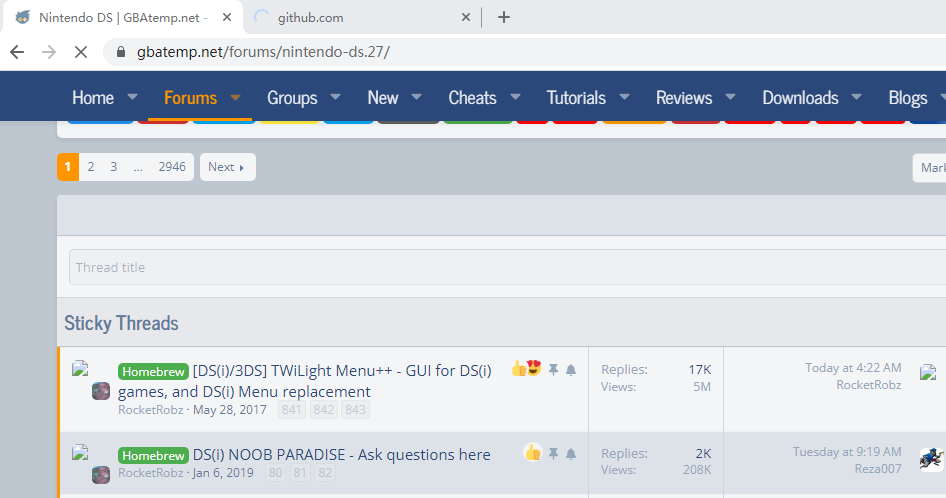Image resolution: width=946 pixels, height=498 pixels.
Task: Select the Nintendo DS GBAtemp tab
Action: tap(123, 18)
